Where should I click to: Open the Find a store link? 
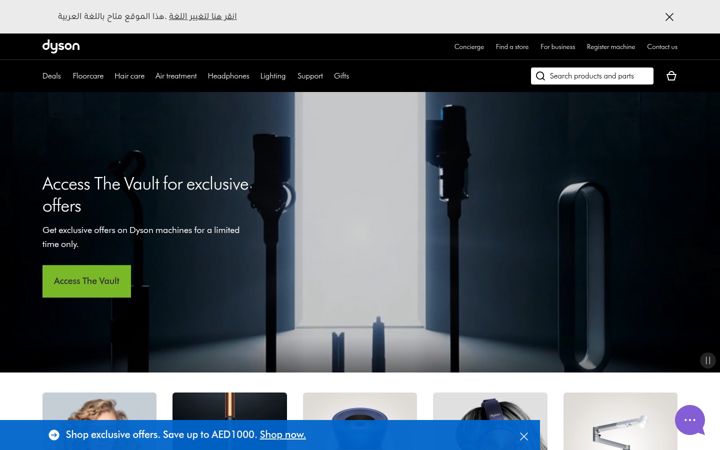pos(512,47)
